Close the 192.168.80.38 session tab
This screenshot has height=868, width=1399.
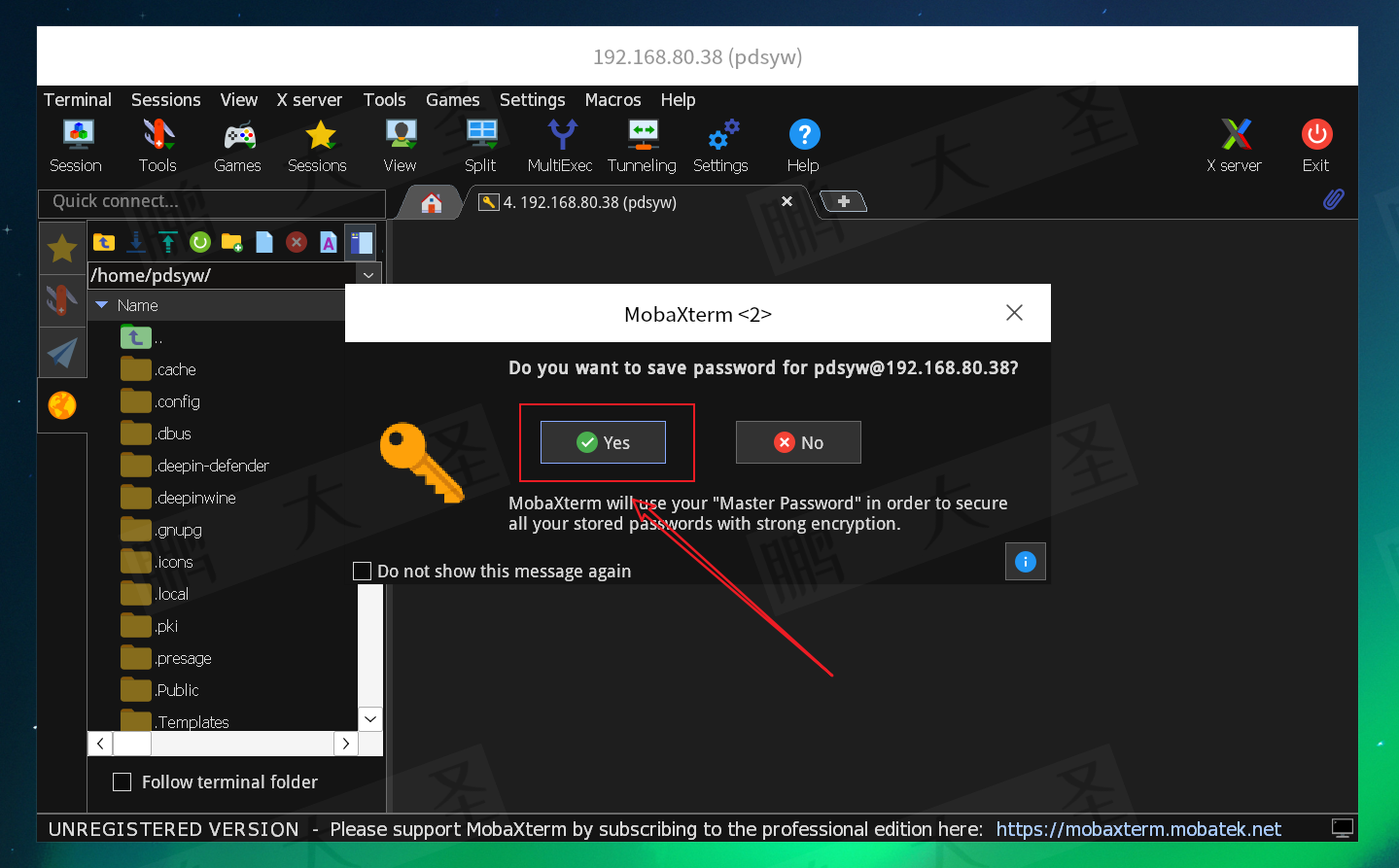(787, 201)
